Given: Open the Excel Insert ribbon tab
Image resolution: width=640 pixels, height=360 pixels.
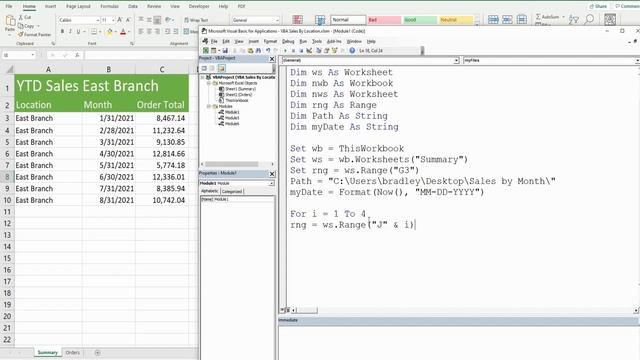Looking at the screenshot, I should click(50, 7).
